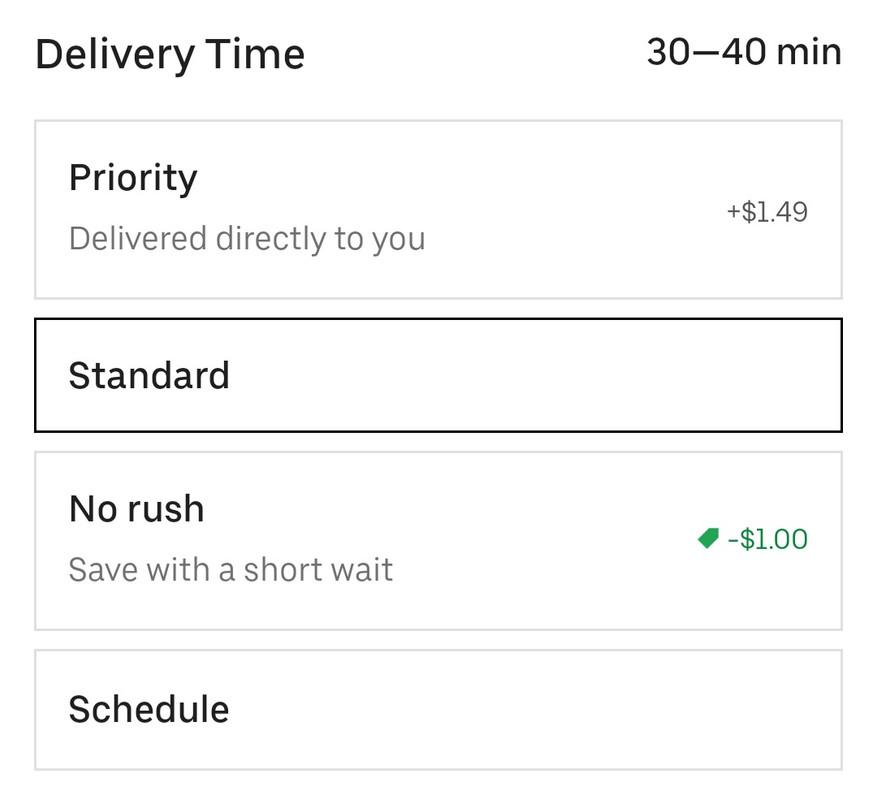877x800 pixels.
Task: Click the +$1.49 Priority fee
Action: [767, 211]
